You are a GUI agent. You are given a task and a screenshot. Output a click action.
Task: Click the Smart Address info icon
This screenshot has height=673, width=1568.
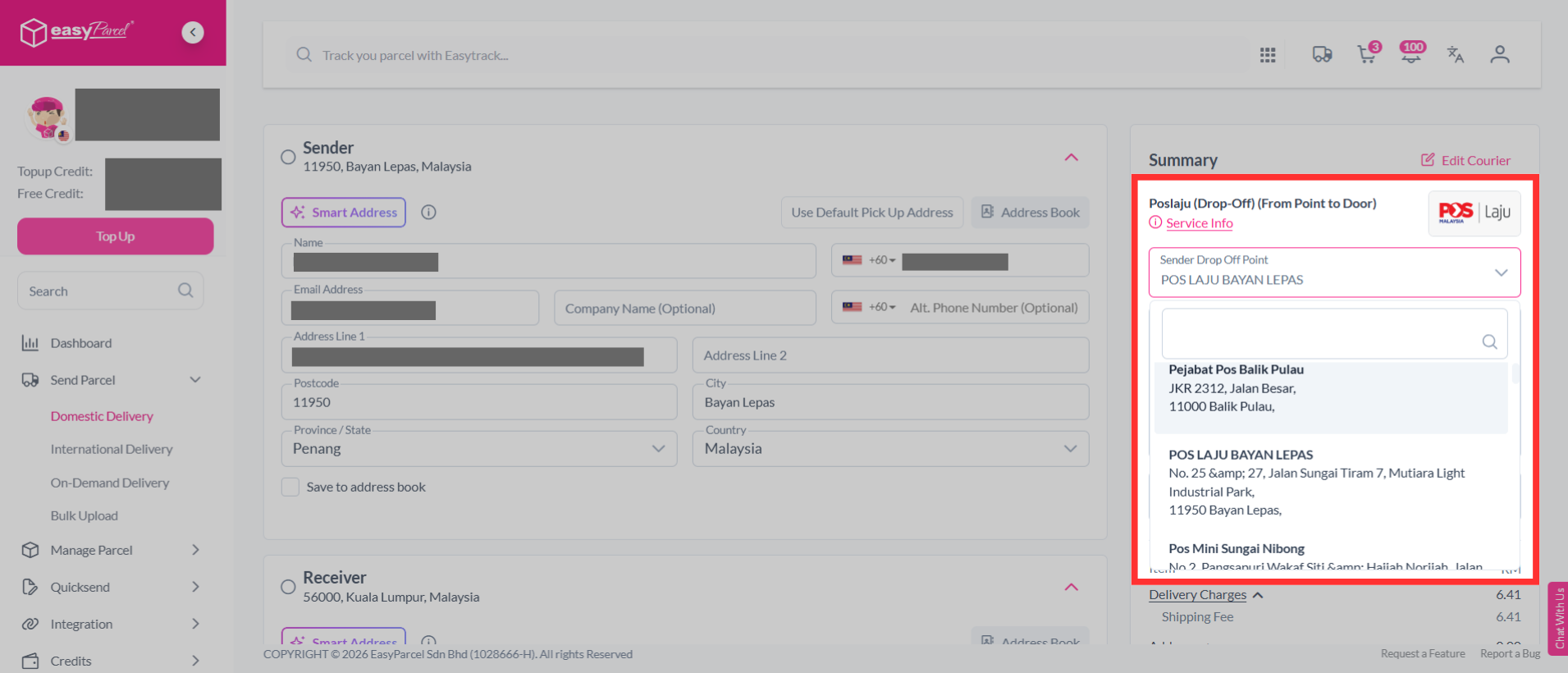coord(428,213)
